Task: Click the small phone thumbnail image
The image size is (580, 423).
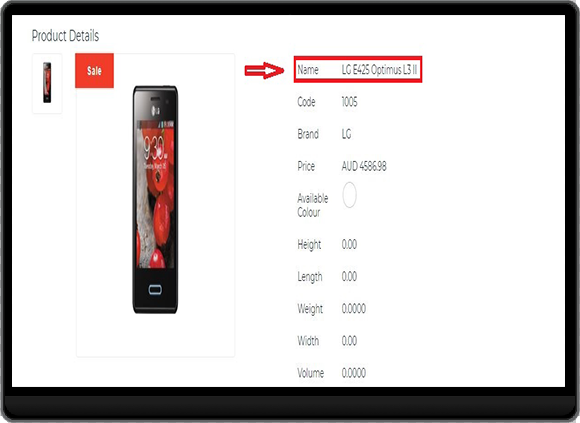Action: point(47,82)
